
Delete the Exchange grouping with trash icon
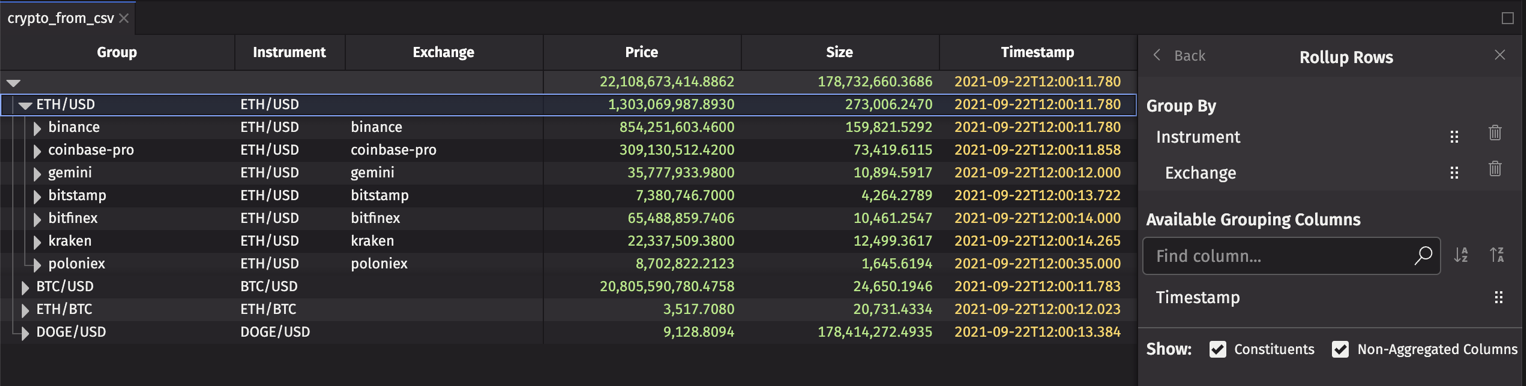tap(1495, 169)
